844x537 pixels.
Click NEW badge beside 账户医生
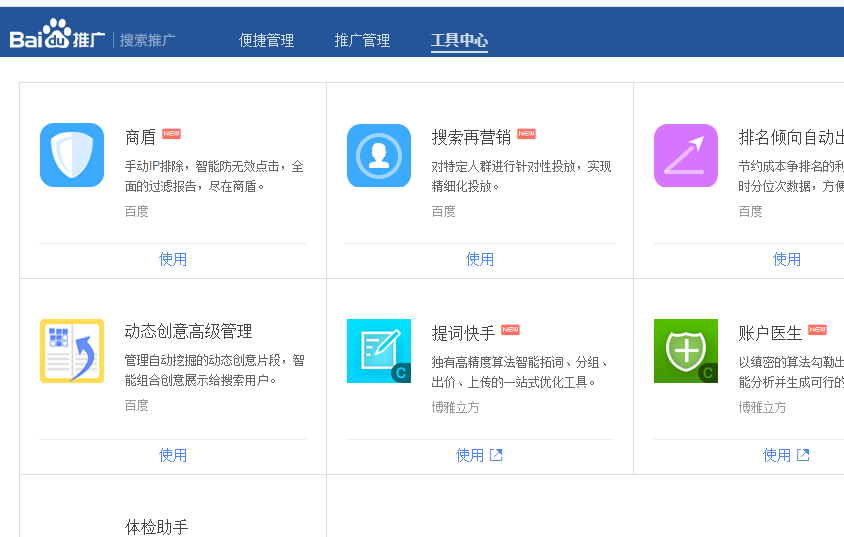(x=817, y=329)
